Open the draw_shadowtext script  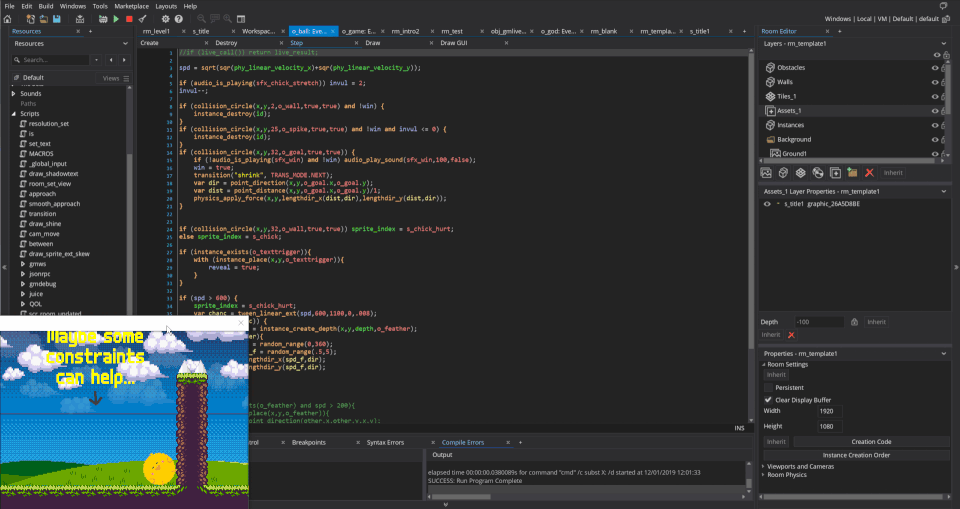click(x=53, y=174)
